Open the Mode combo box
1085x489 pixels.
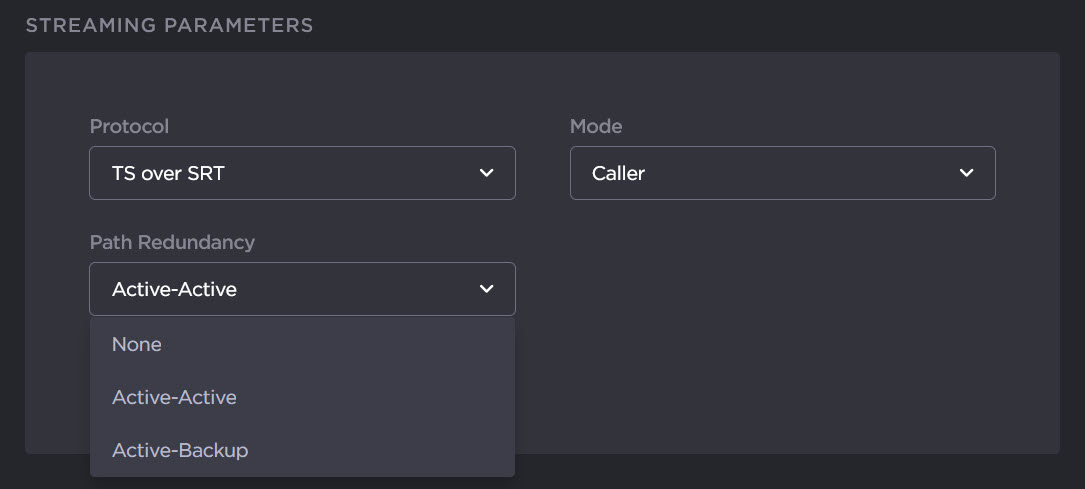pos(782,173)
